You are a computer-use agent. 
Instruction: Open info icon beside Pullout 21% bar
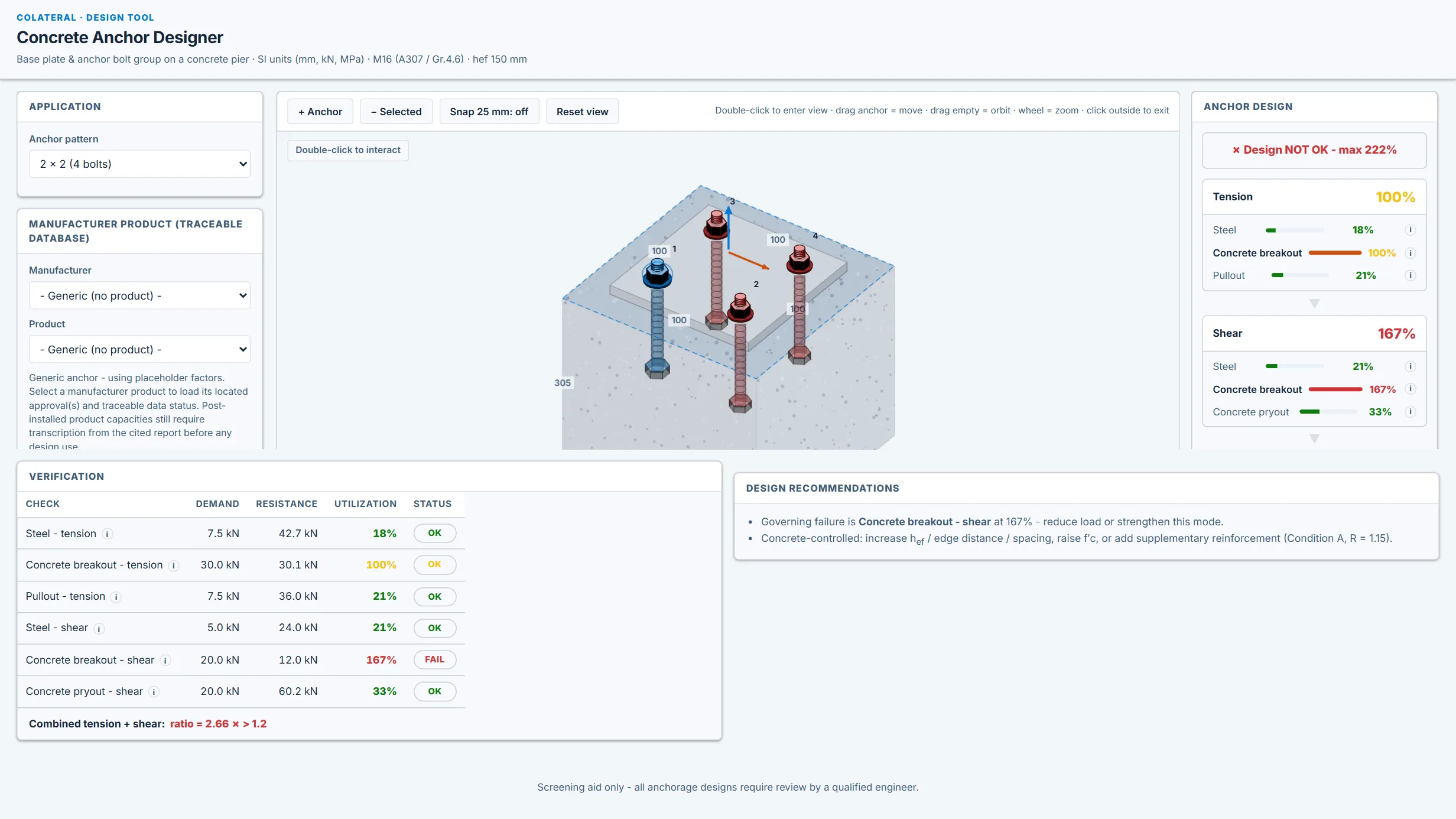pyautogui.click(x=1410, y=275)
